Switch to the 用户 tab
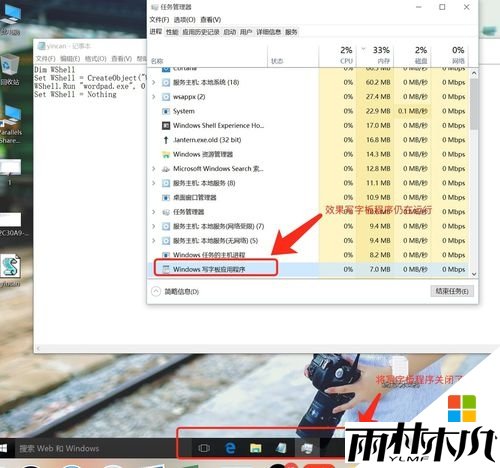Viewport: 500px width, 468px height. coord(246,32)
